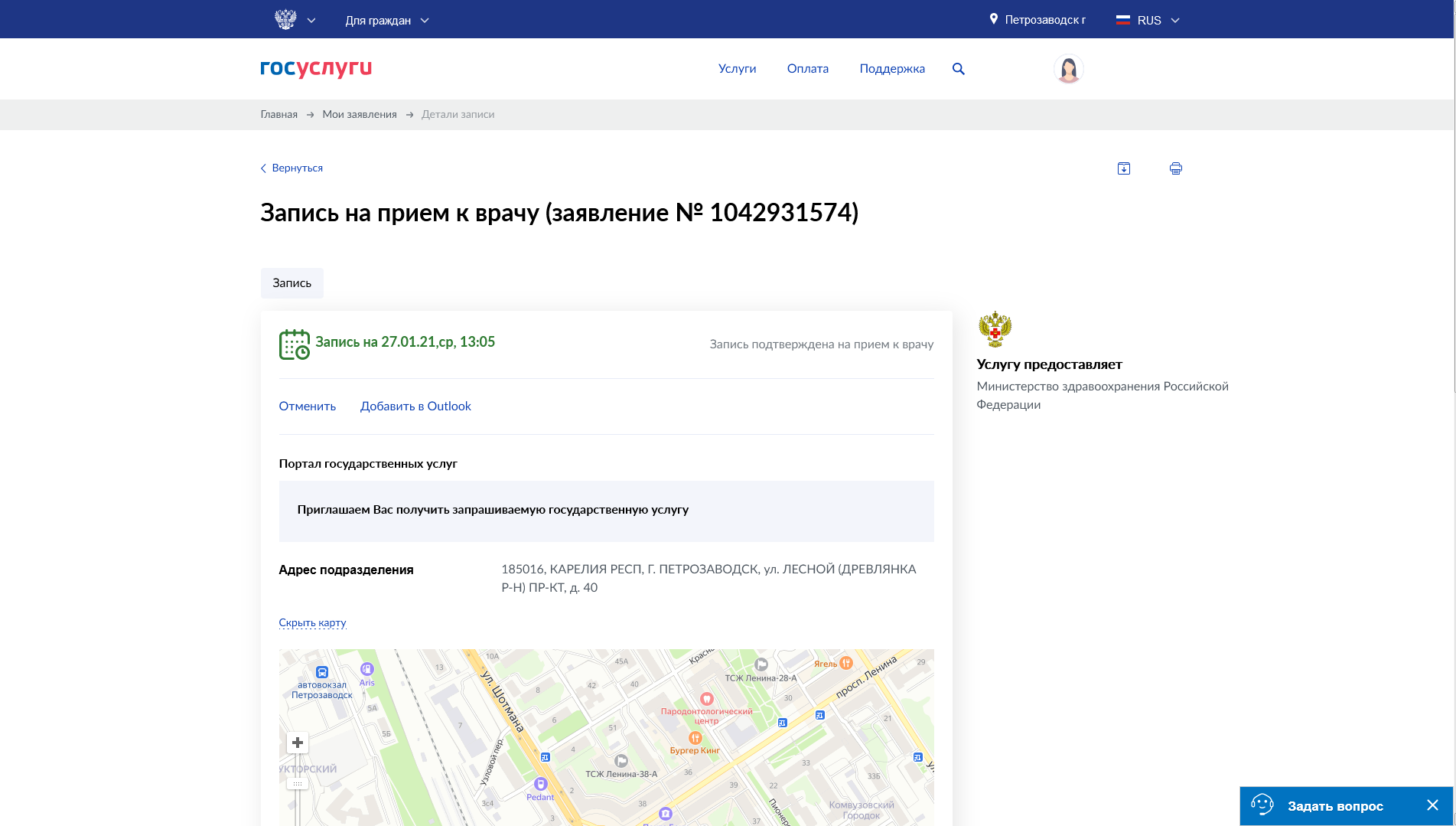Open the 'Для граждан' dropdown

tap(387, 21)
